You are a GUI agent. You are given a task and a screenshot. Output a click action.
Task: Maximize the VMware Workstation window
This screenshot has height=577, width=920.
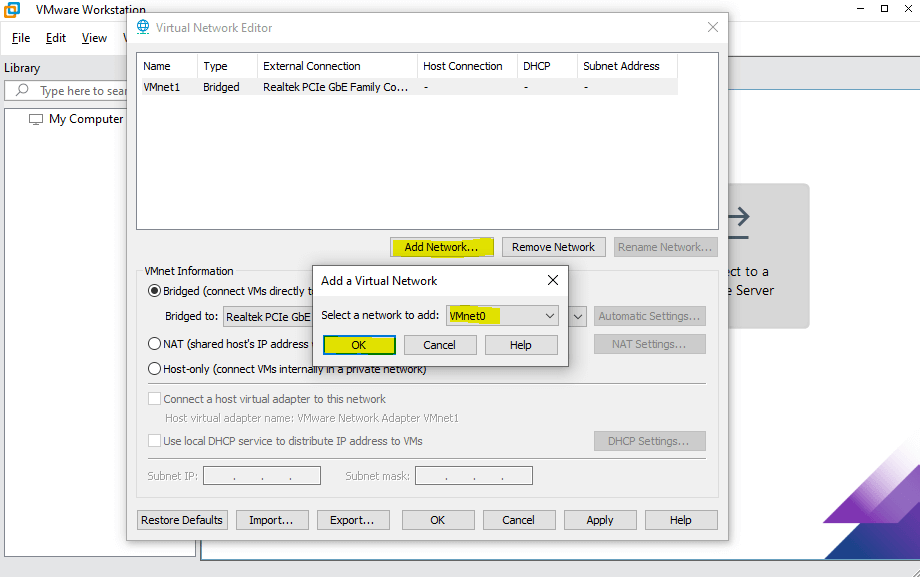(884, 9)
